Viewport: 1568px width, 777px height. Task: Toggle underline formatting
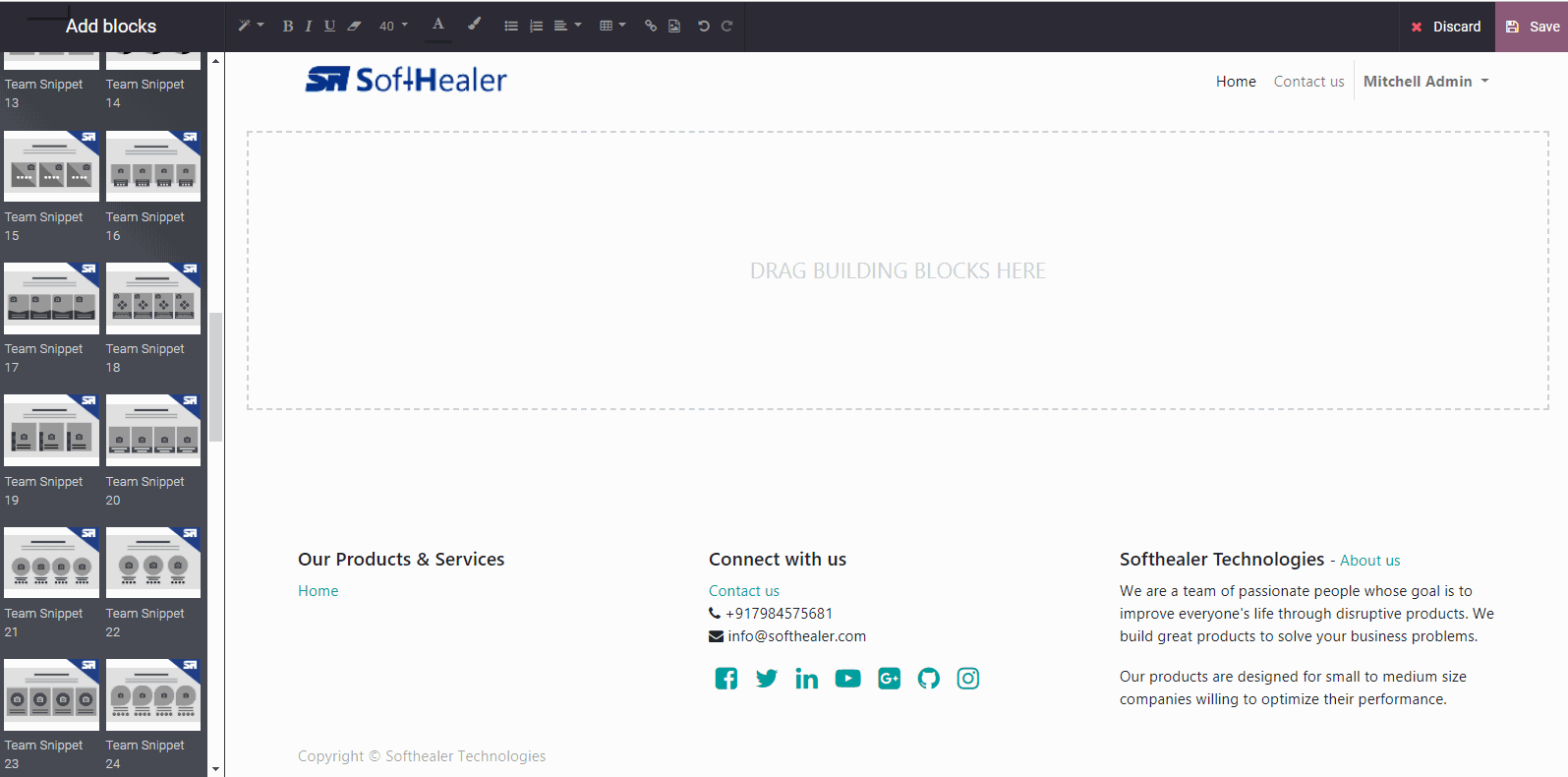[x=329, y=27]
